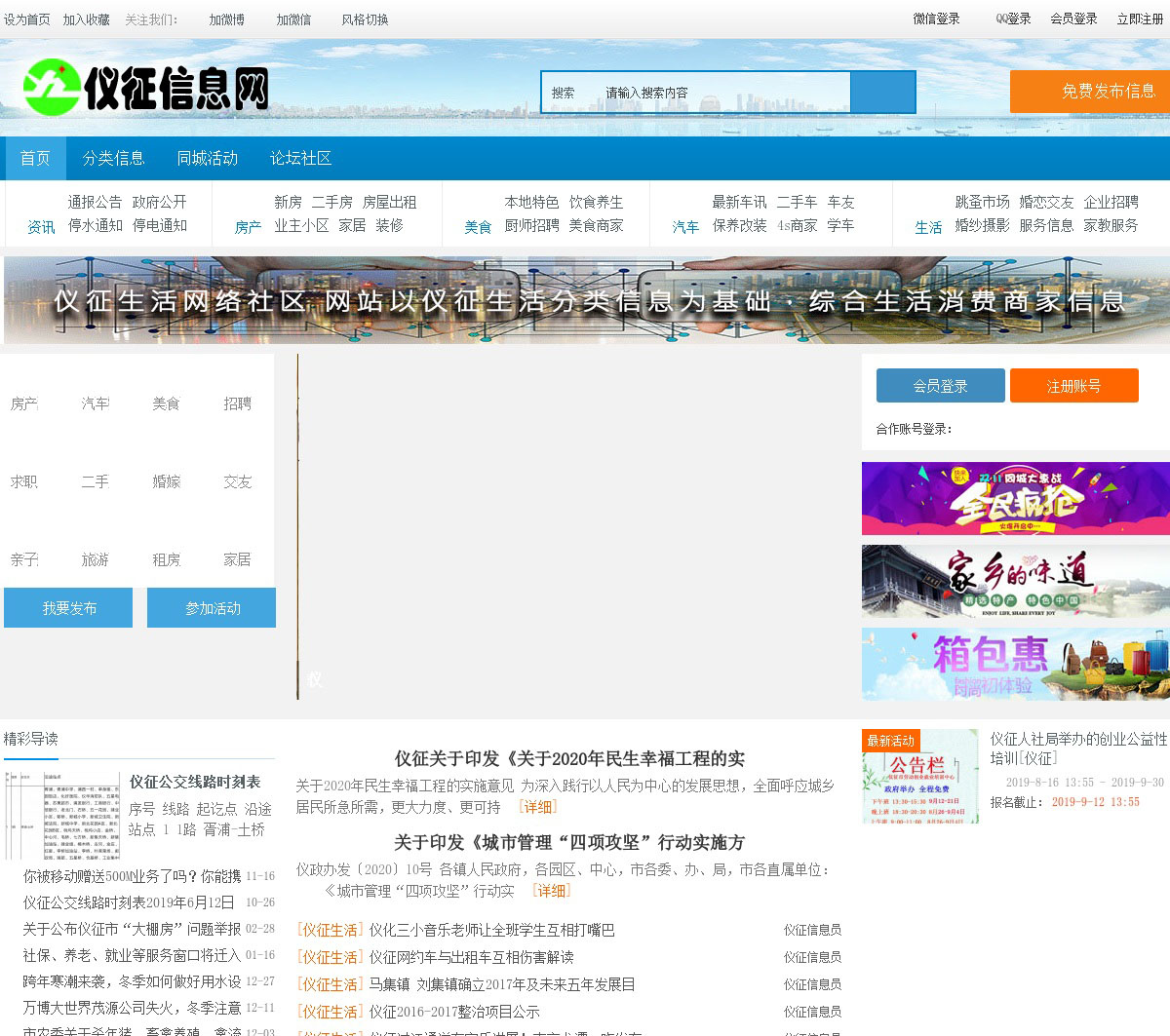Click the blue search submit button
This screenshot has height=1036, width=1170.
tap(882, 93)
